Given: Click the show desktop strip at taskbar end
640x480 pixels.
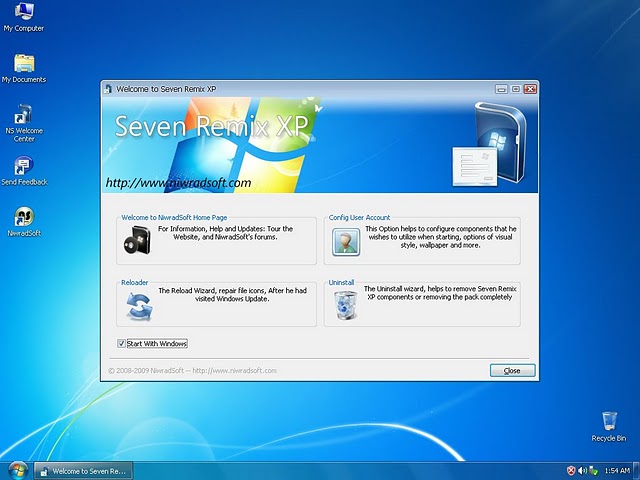Looking at the screenshot, I should coord(636,471).
